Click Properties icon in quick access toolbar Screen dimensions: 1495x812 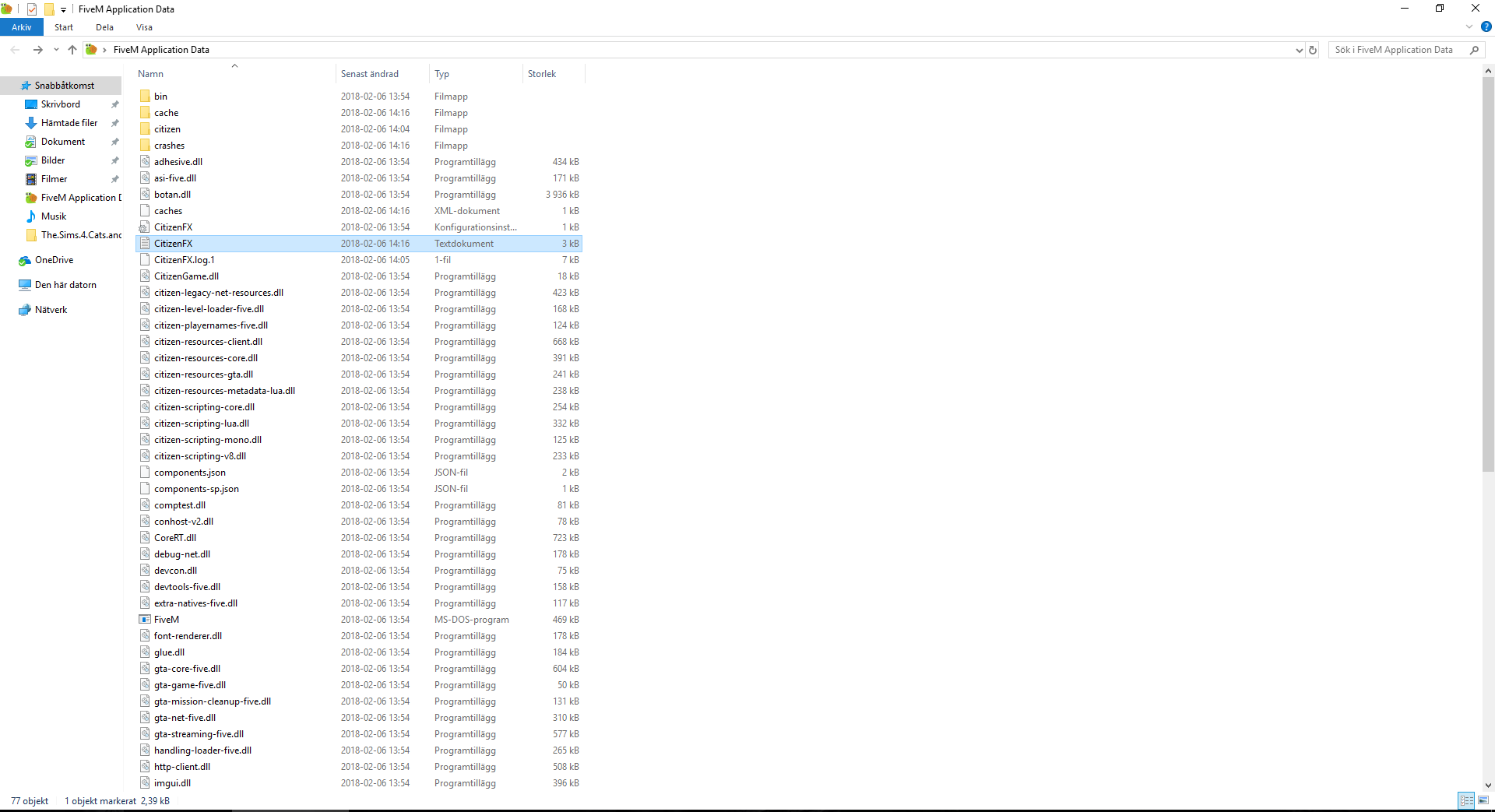pos(32,9)
